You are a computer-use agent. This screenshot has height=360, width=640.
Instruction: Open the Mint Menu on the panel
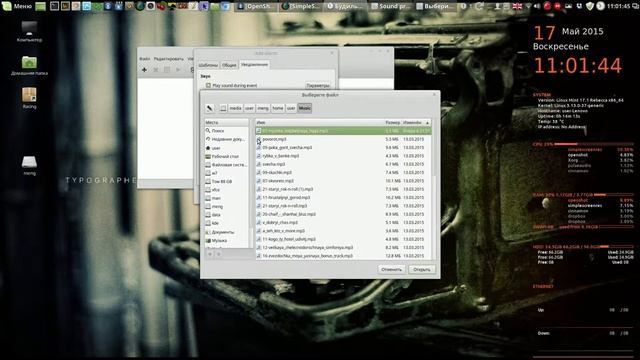pos(17,6)
